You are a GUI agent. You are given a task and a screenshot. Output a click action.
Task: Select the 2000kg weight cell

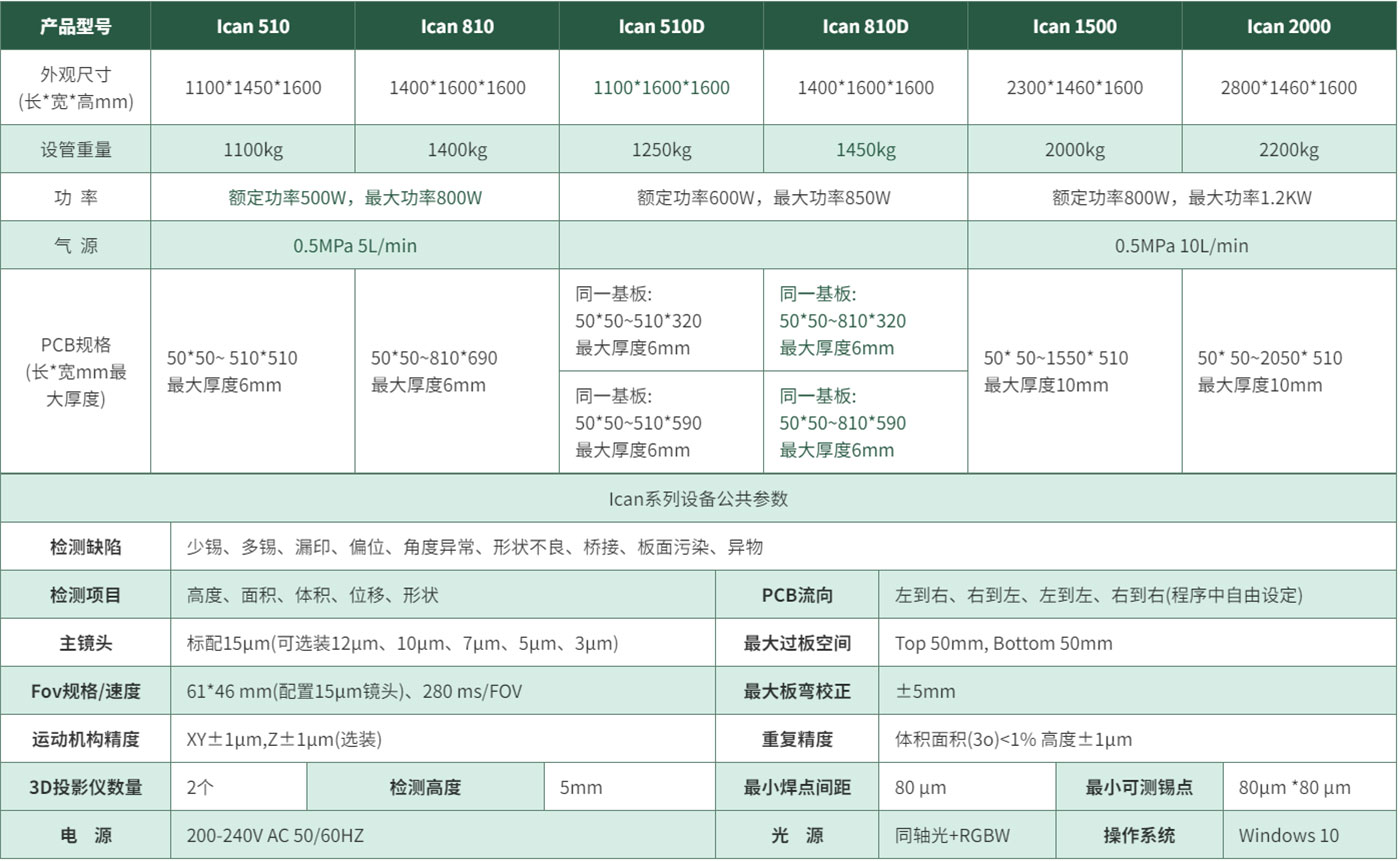[x=1074, y=150]
